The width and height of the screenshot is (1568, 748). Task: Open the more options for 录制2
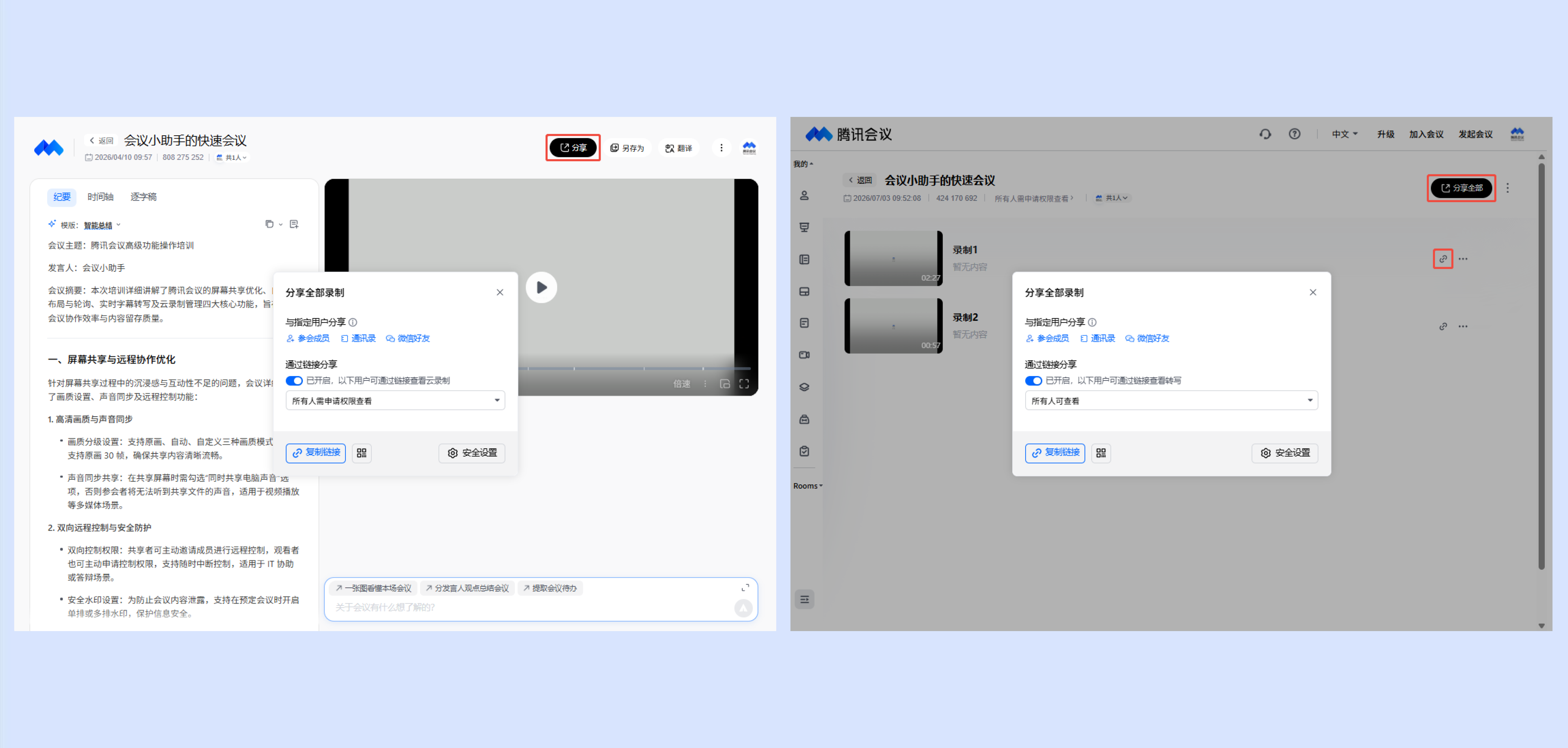click(x=1463, y=326)
